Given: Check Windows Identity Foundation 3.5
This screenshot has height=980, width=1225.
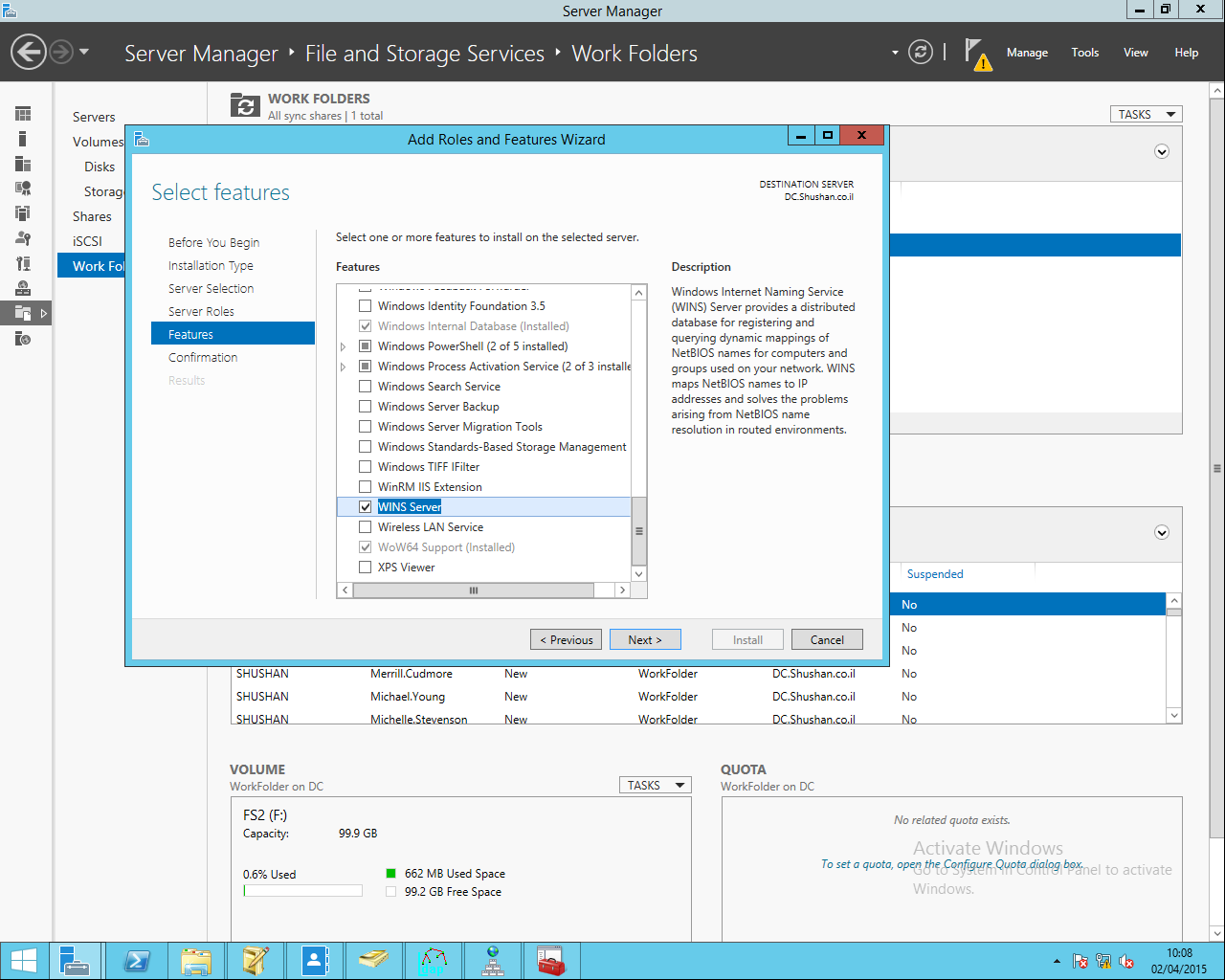Looking at the screenshot, I should 365,306.
